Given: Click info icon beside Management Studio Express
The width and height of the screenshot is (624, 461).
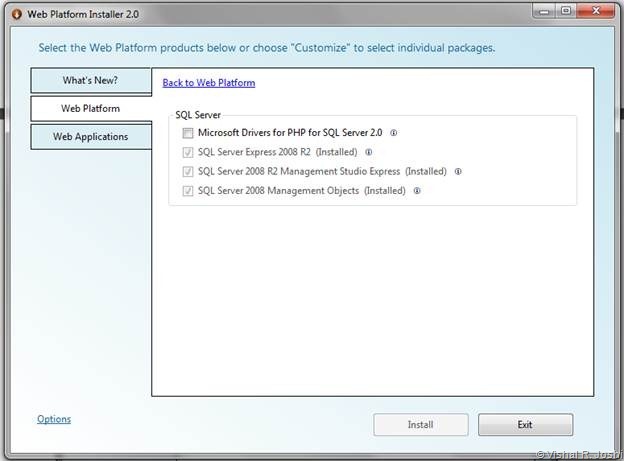Looking at the screenshot, I should click(x=458, y=171).
